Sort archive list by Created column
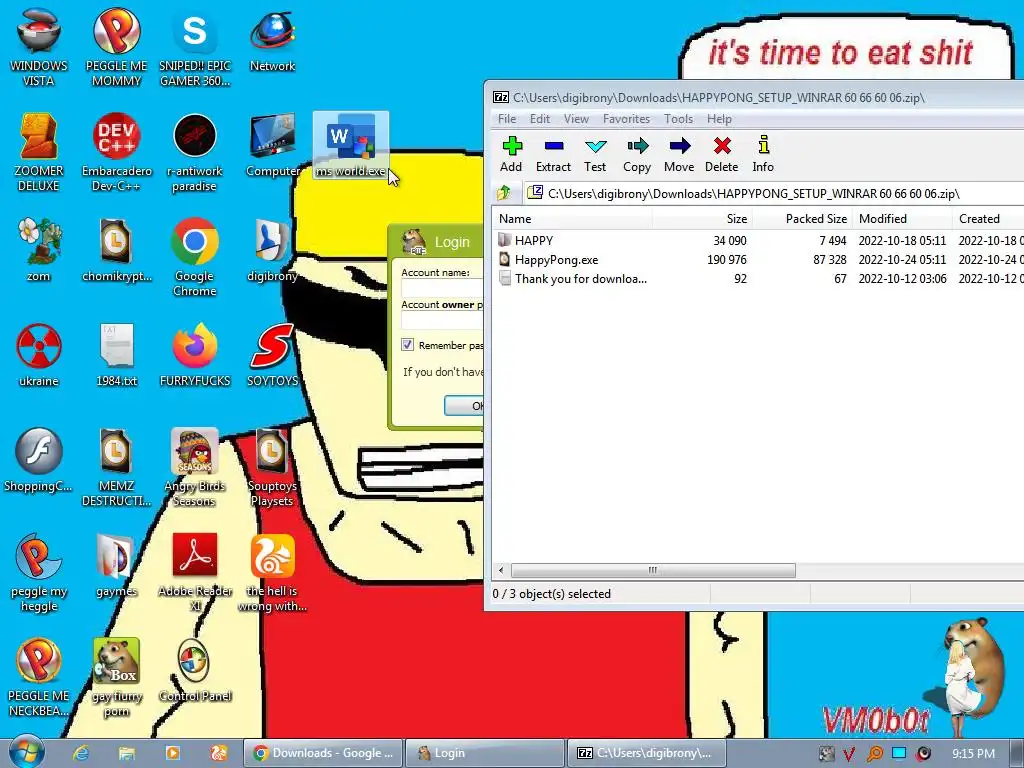 (988, 219)
